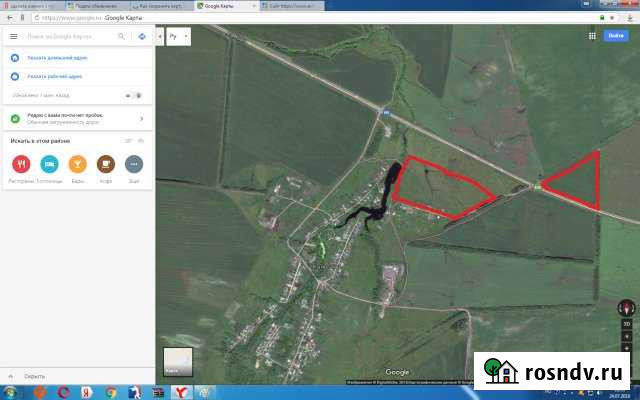640x400 pixels.
Task: Switch to Map view thumbnail
Action: click(x=178, y=362)
